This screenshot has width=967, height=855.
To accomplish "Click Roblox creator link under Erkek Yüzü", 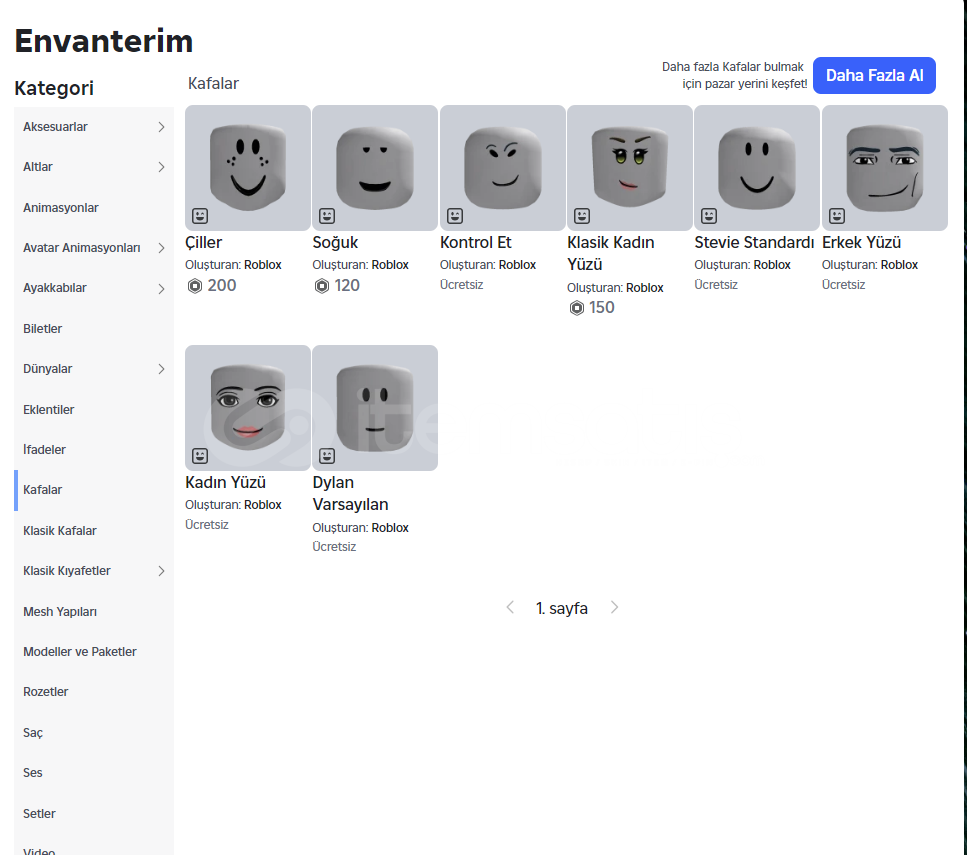I will pos(899,265).
